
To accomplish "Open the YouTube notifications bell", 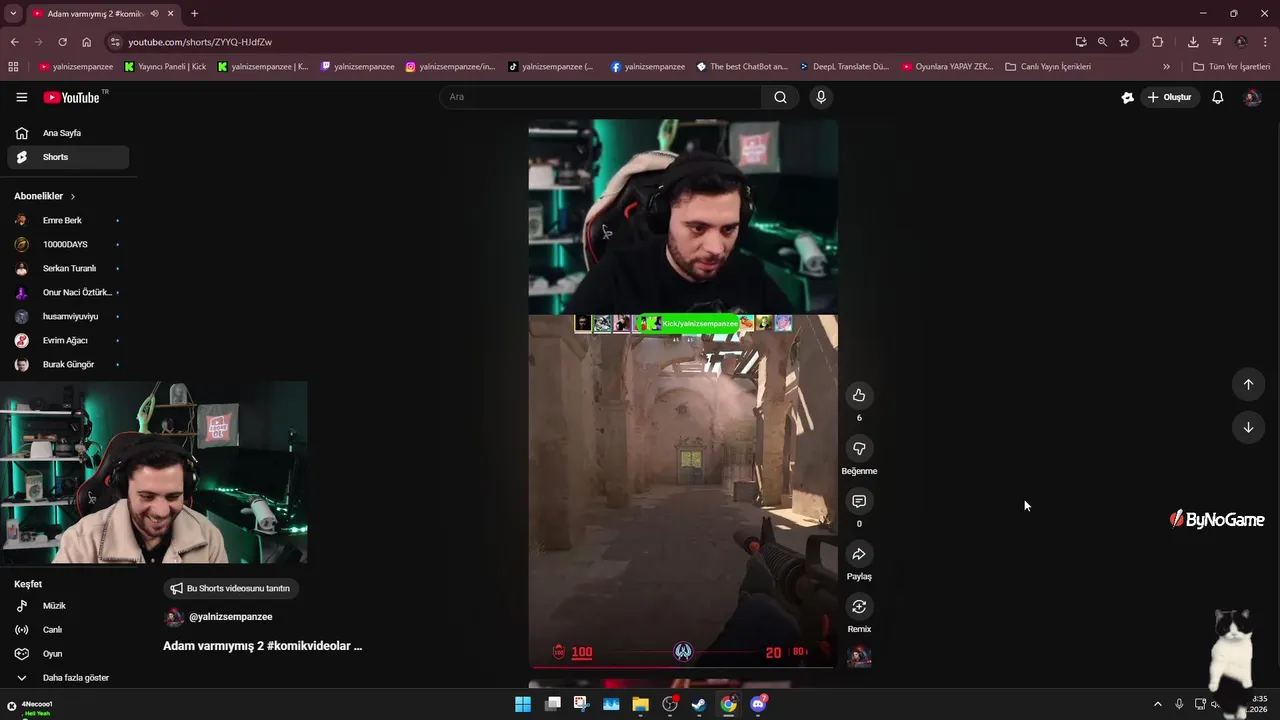I will [x=1217, y=97].
